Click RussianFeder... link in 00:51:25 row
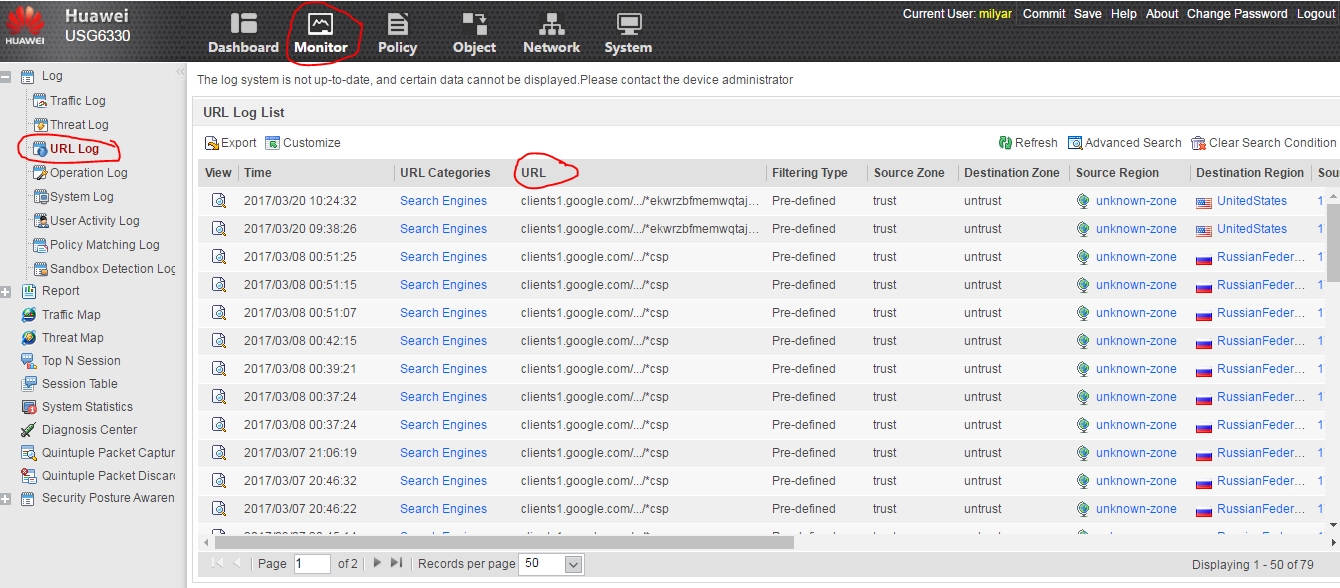 pyautogui.click(x=1261, y=257)
